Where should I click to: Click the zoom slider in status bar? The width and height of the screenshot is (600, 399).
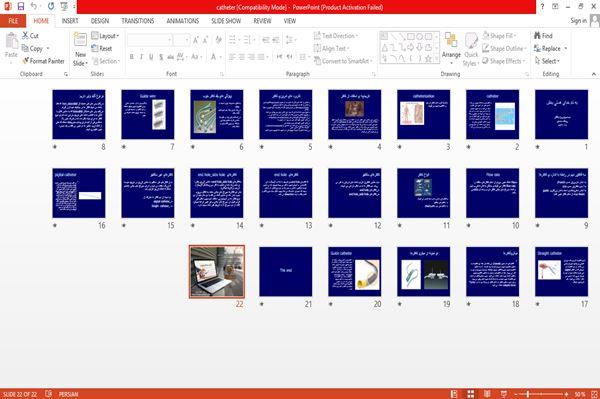coord(541,394)
